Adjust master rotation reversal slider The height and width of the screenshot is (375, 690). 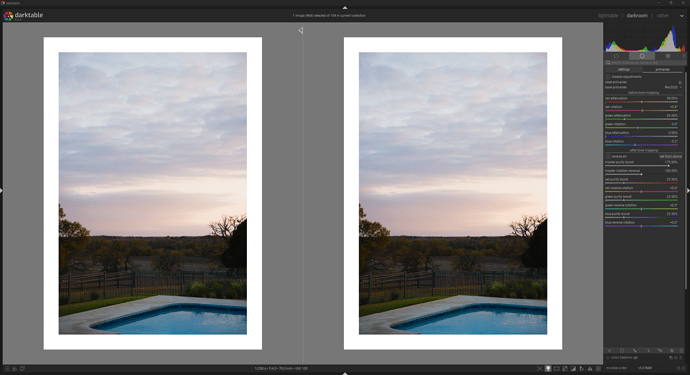point(641,173)
